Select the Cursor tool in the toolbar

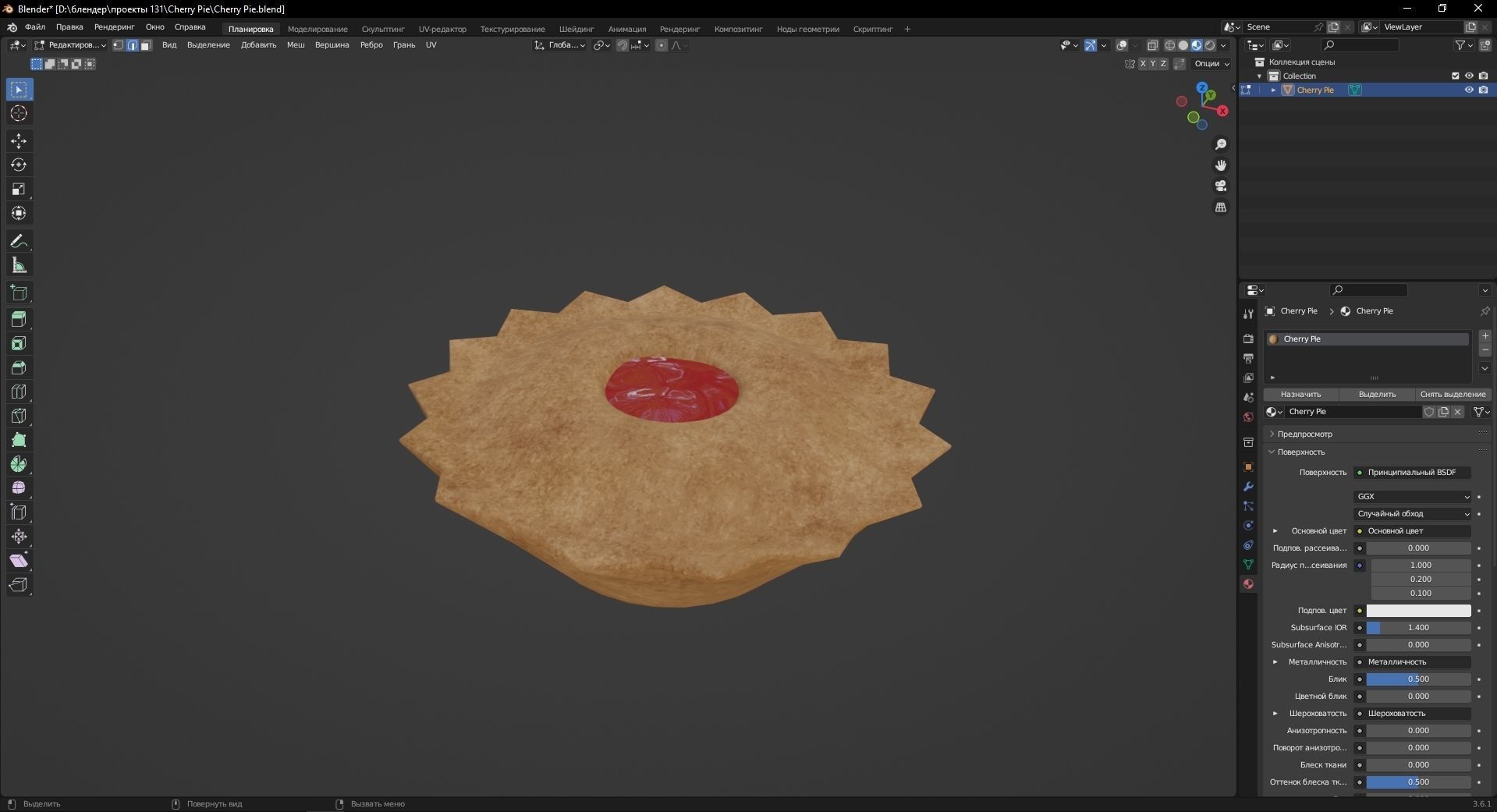[x=19, y=114]
